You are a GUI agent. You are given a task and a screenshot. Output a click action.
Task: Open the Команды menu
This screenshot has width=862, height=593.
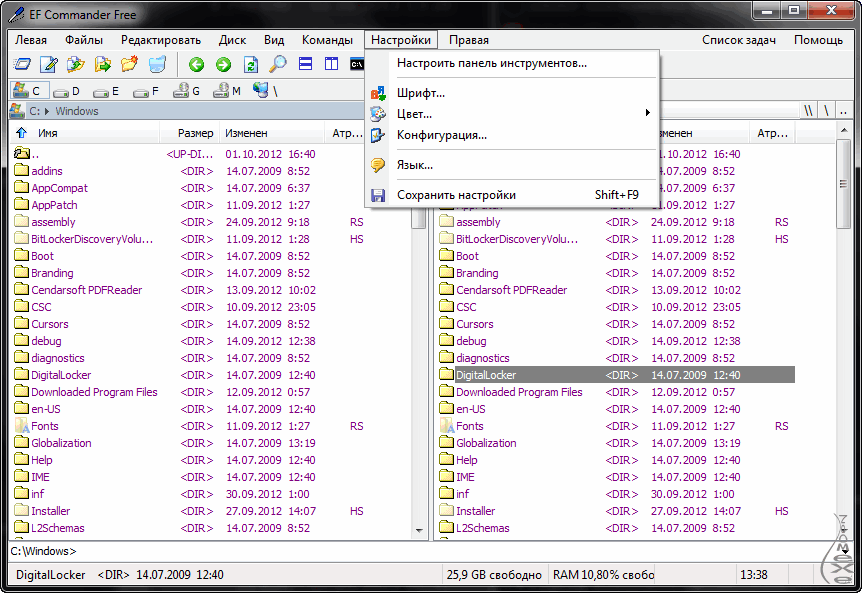click(327, 40)
